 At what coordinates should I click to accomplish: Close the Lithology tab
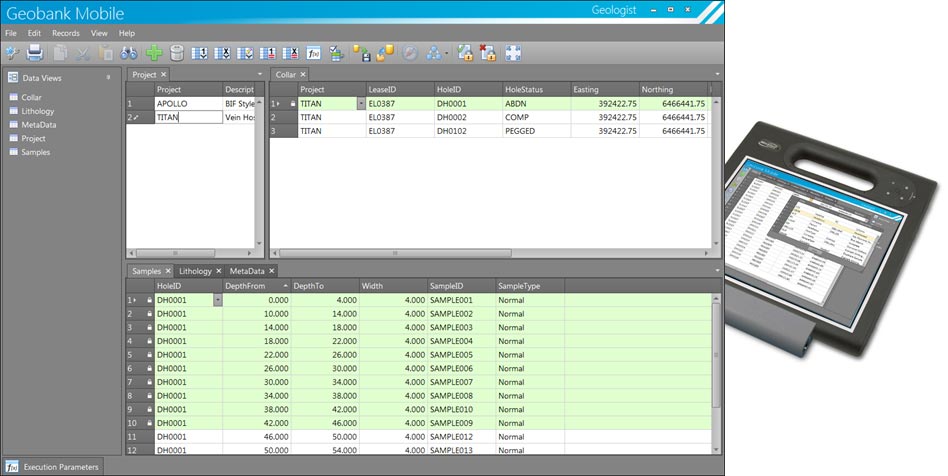(219, 271)
